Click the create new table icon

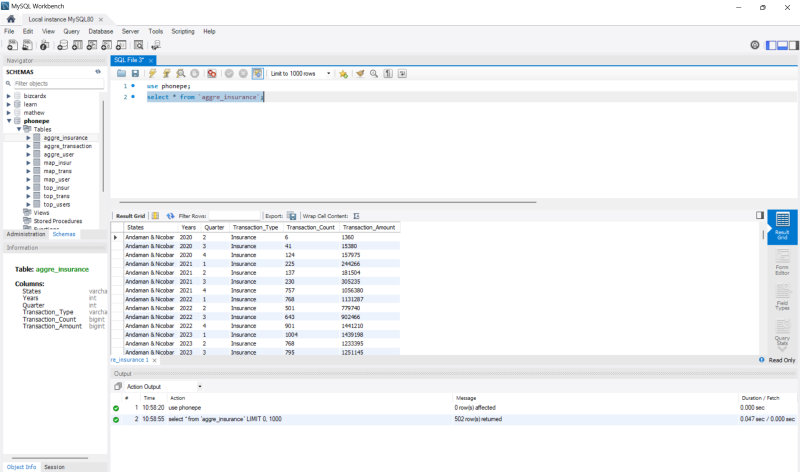coord(77,45)
